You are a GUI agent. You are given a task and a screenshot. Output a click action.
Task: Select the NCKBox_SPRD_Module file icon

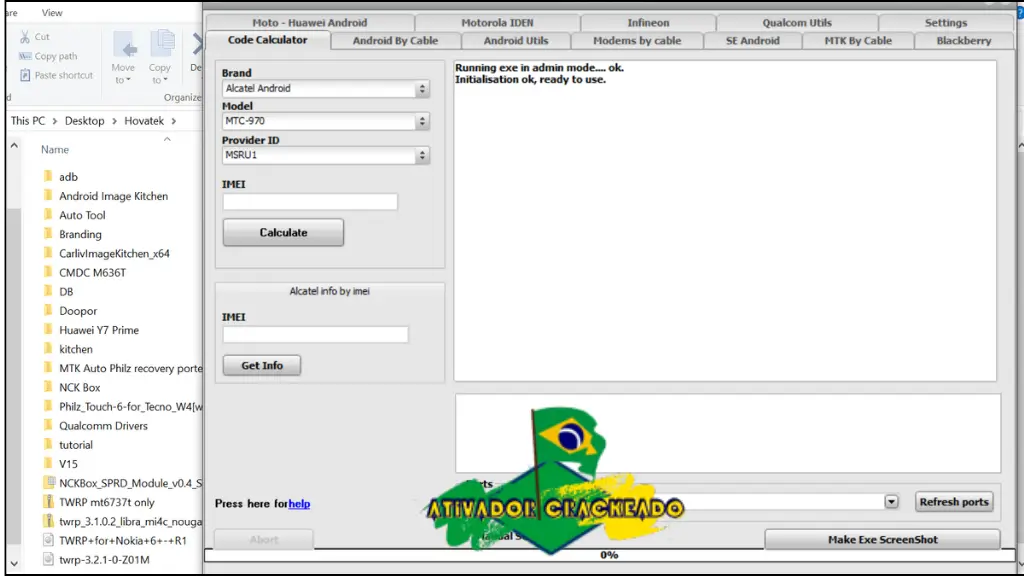48,483
